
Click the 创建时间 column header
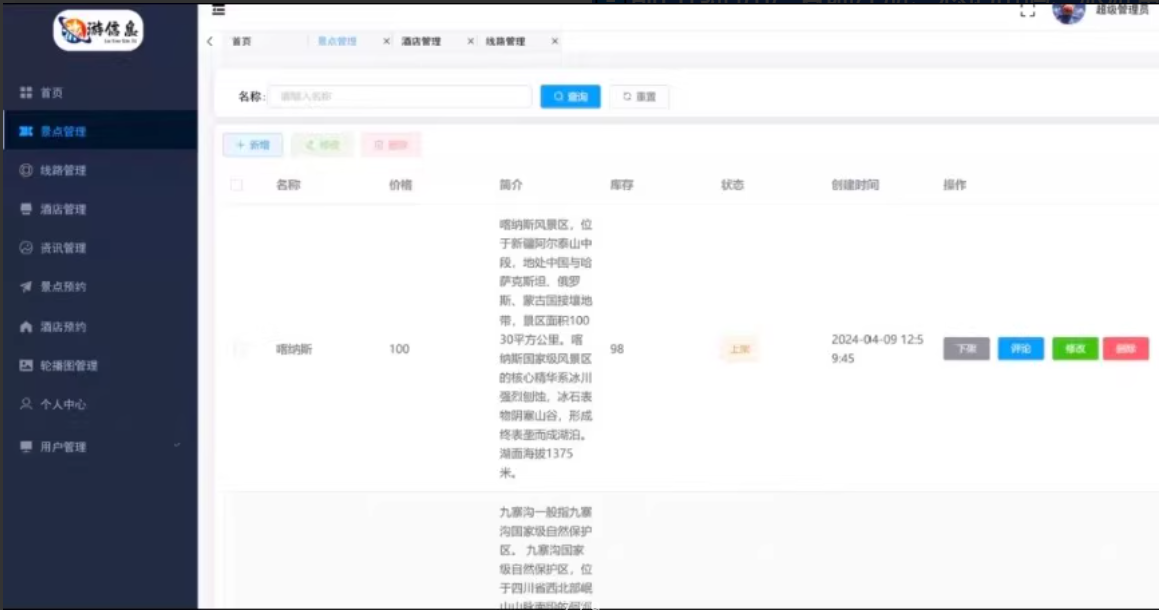(855, 185)
